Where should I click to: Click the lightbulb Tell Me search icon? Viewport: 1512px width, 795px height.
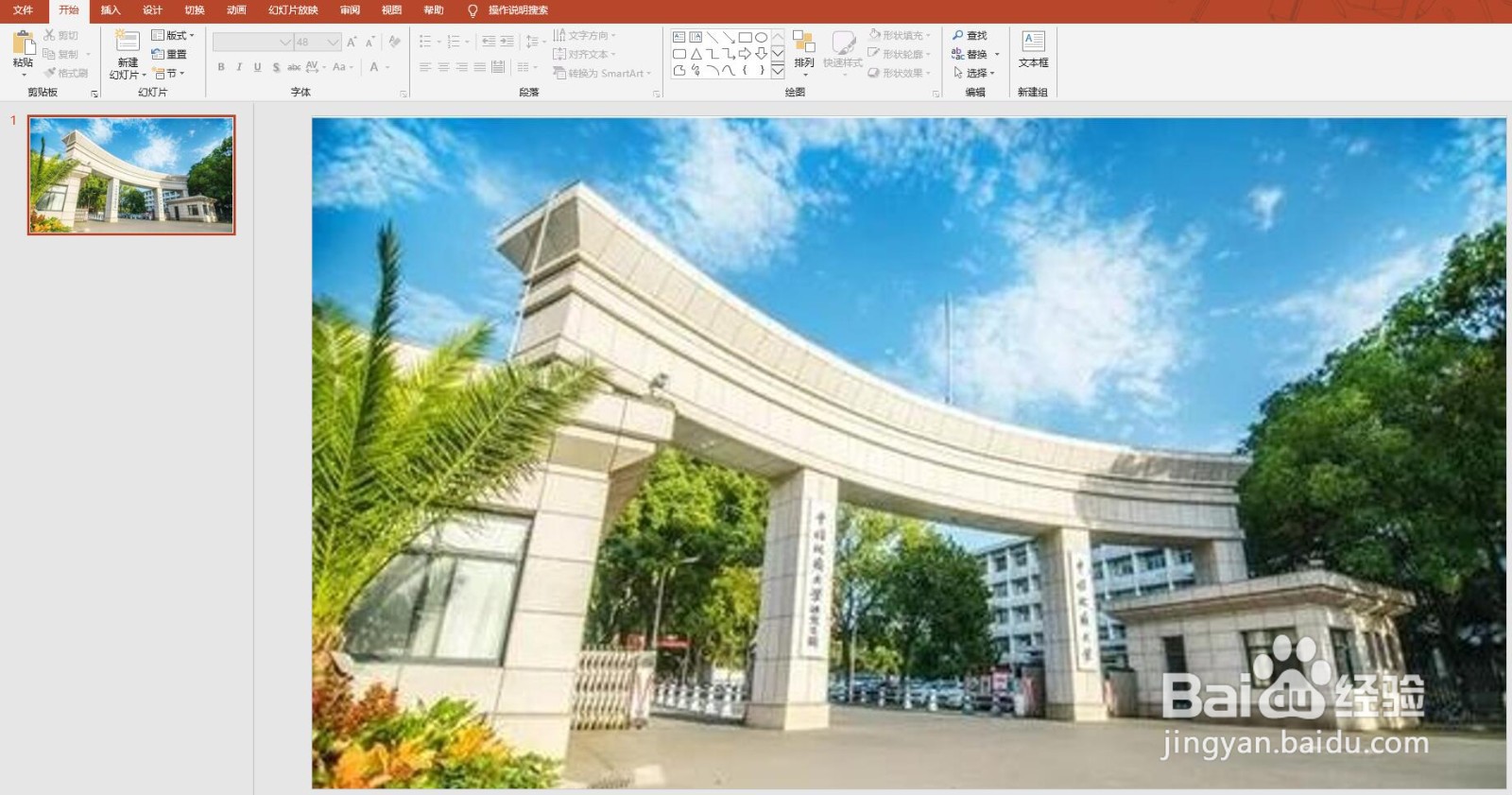click(472, 10)
